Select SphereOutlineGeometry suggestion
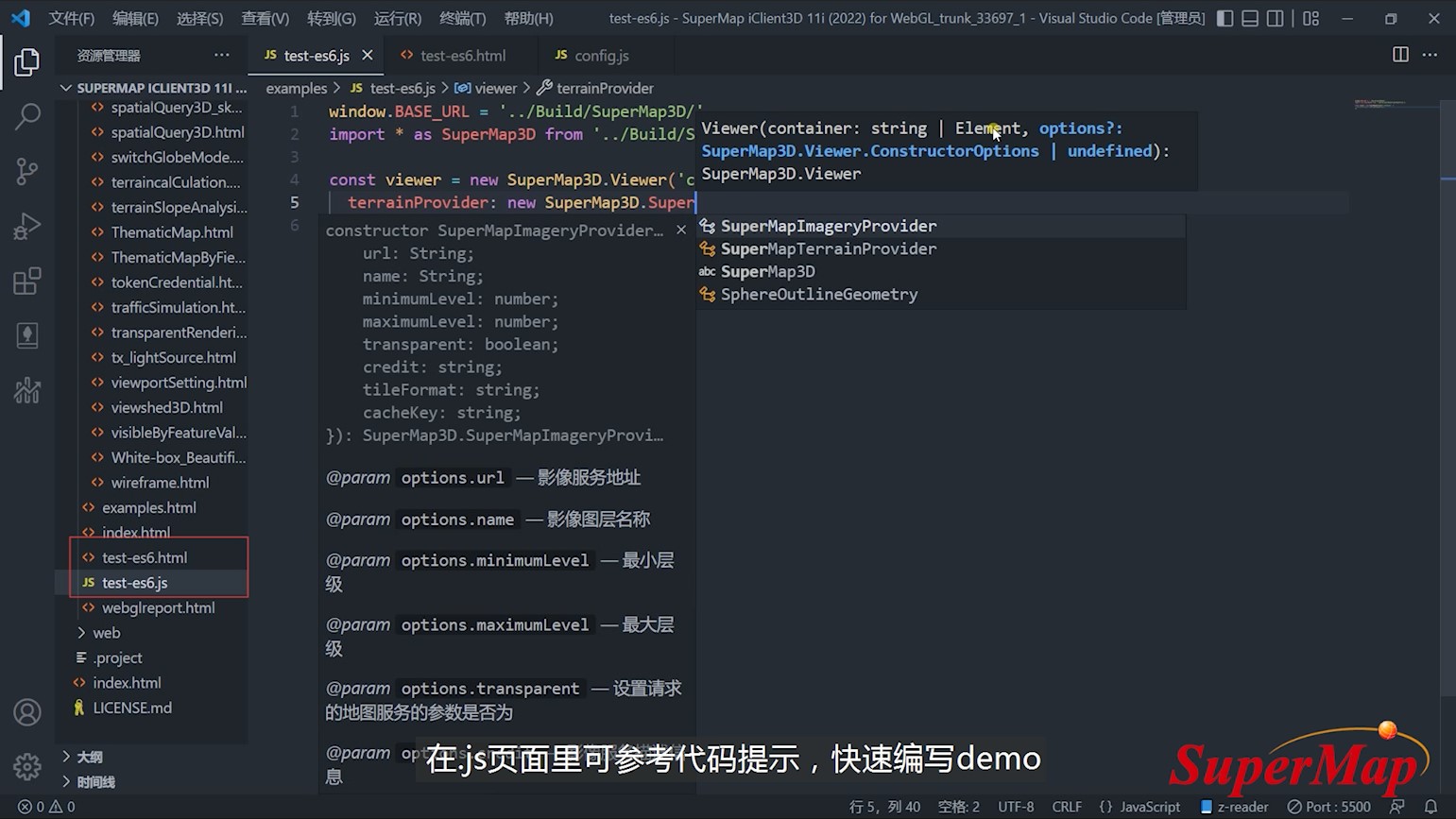1456x819 pixels. [x=941, y=294]
